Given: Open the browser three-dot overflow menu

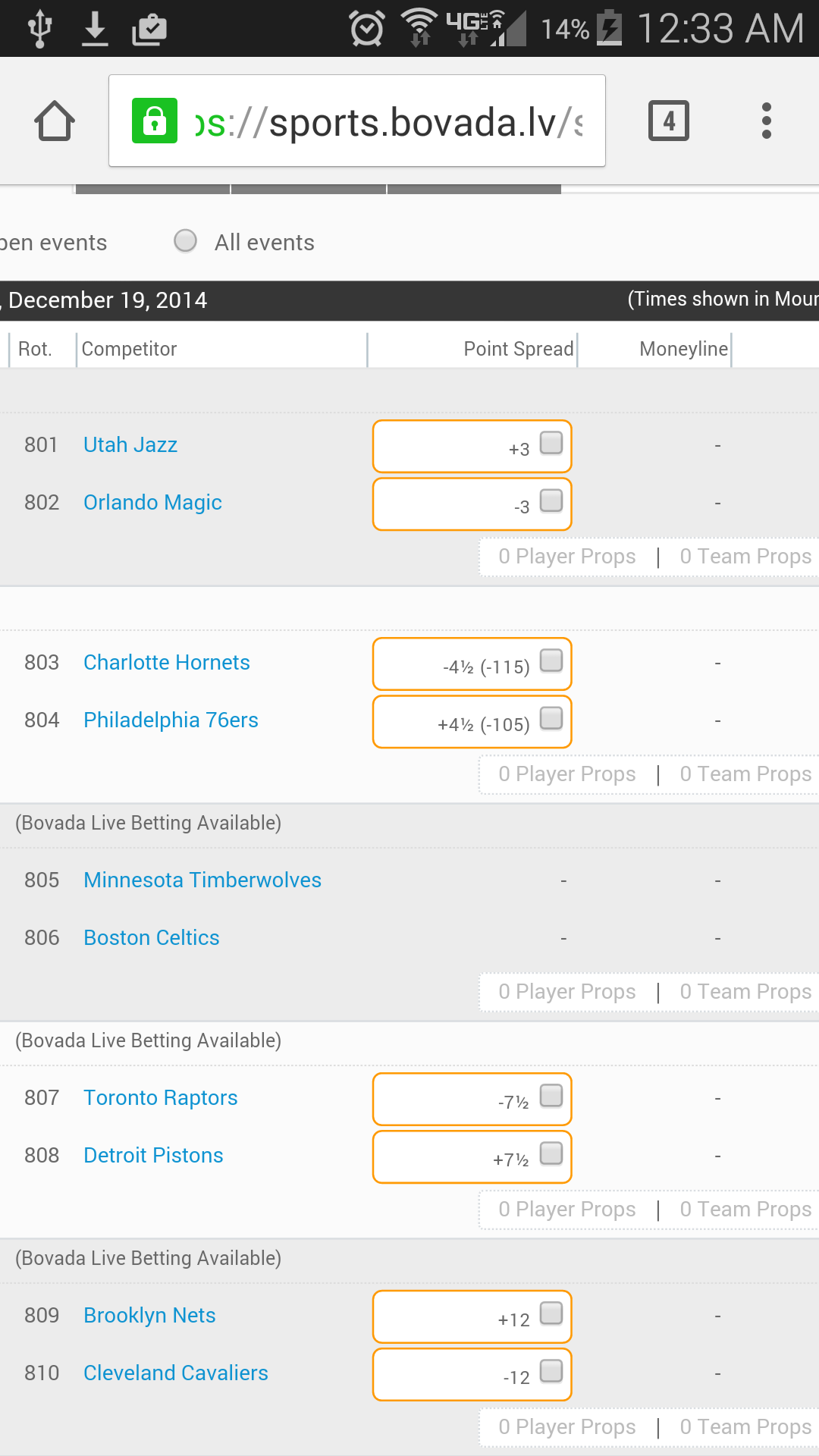Looking at the screenshot, I should [766, 121].
